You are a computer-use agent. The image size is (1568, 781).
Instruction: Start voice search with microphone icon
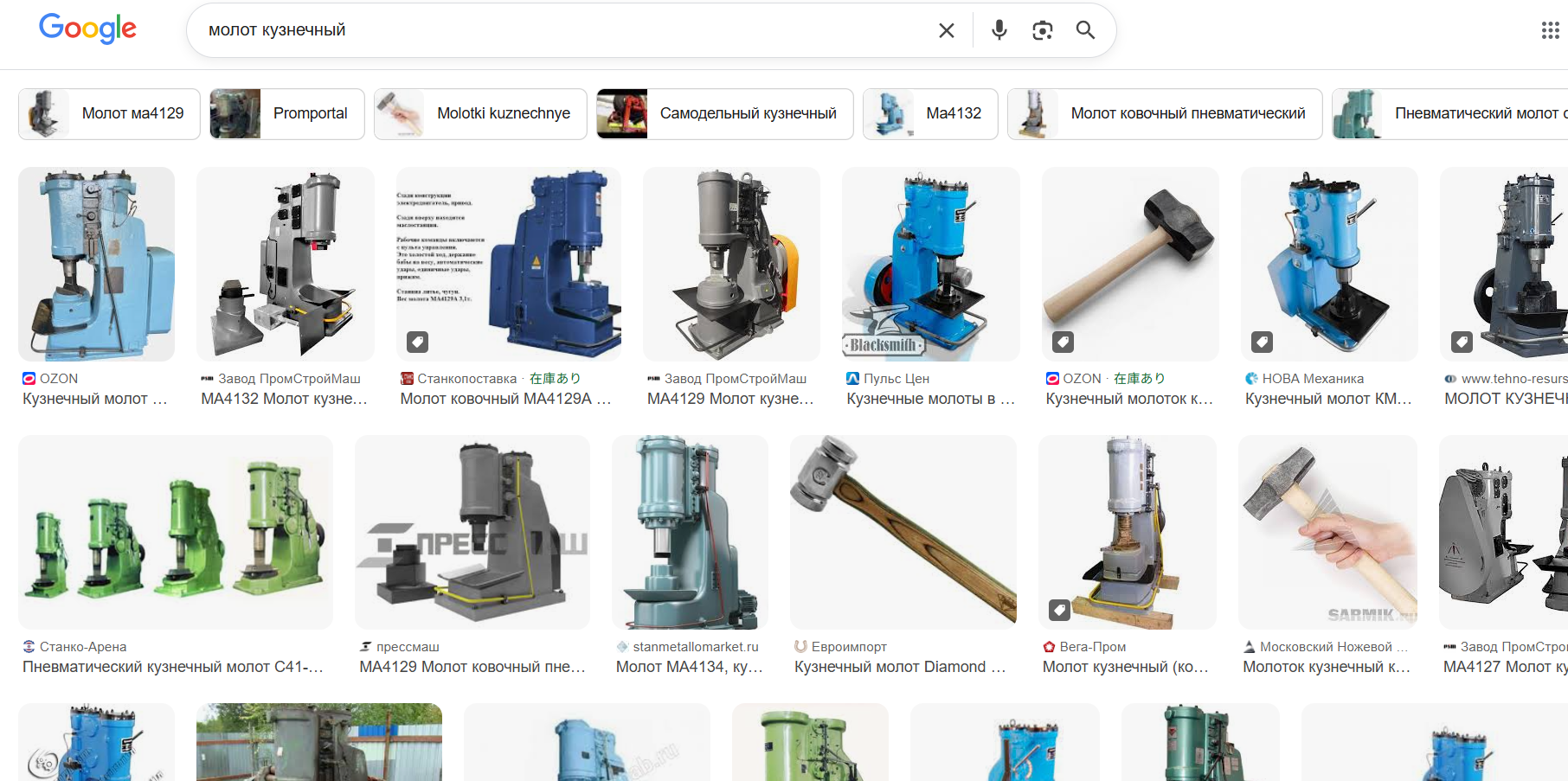999,30
